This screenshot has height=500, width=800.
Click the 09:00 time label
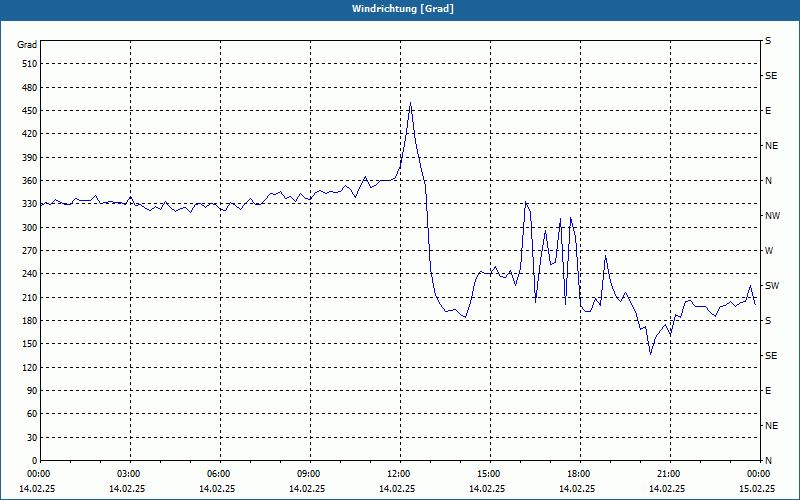coord(310,474)
